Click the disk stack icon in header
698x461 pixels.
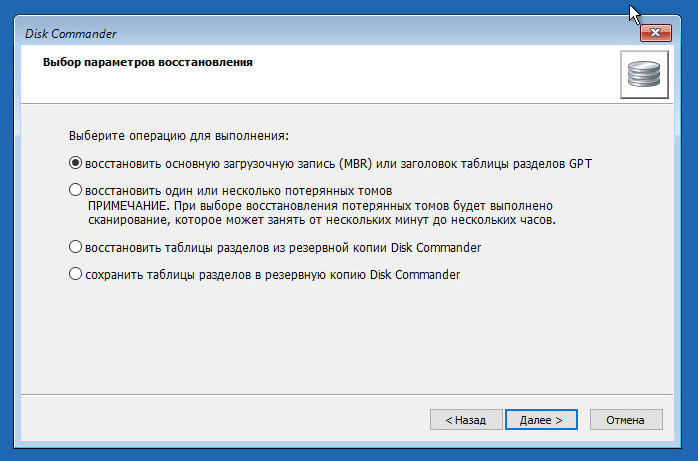(x=644, y=74)
